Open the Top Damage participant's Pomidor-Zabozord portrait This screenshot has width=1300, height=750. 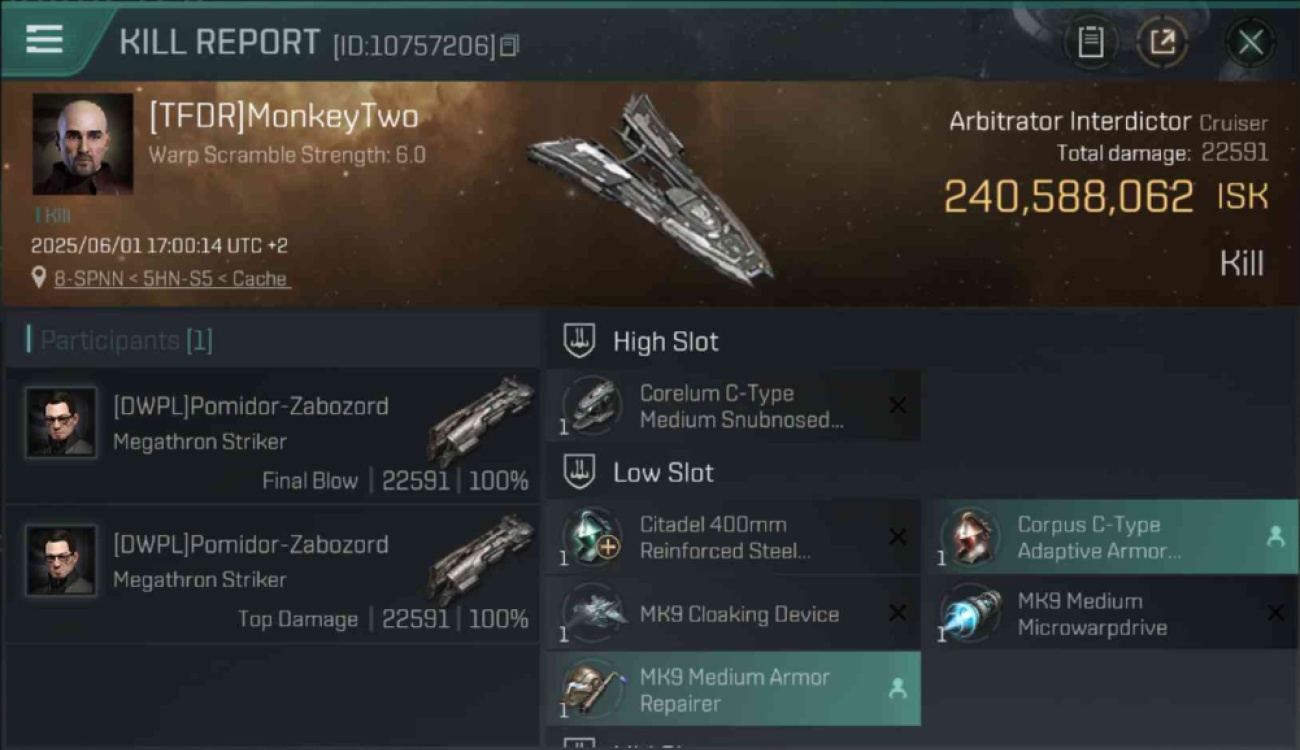62,561
